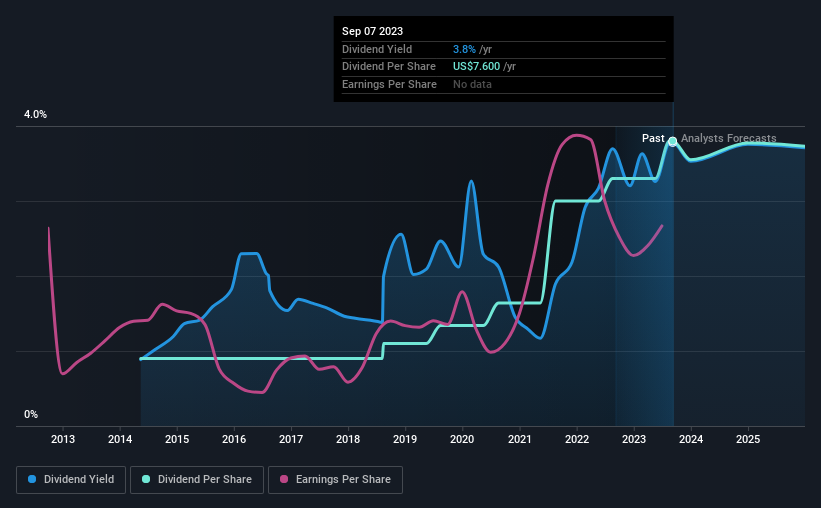This screenshot has height=508, width=821.
Task: Click the 2020 x-axis label
Action: pos(462,439)
